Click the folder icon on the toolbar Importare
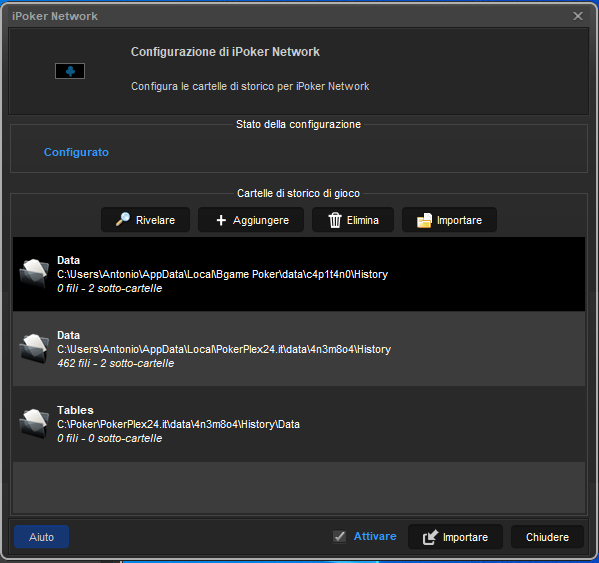The height and width of the screenshot is (563, 599). click(424, 220)
